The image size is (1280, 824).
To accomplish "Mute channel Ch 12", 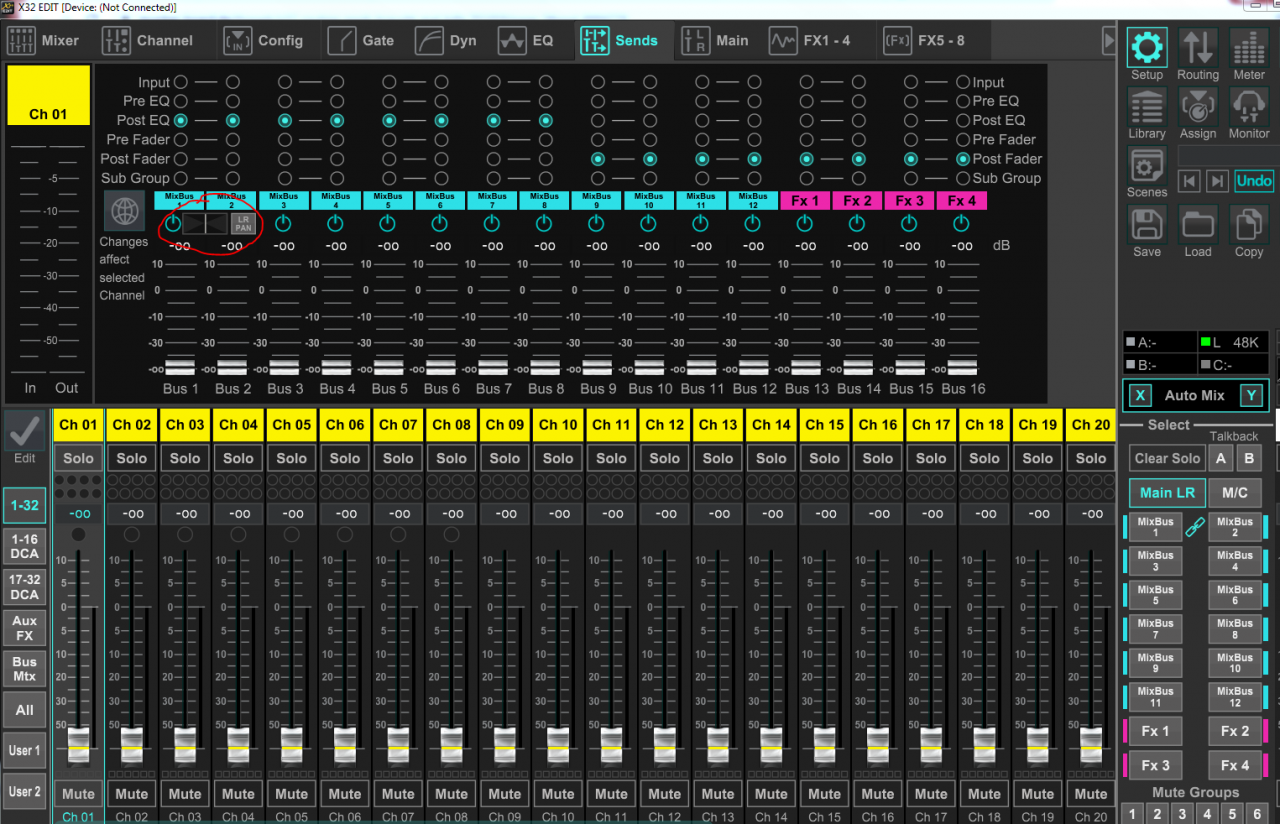I will [664, 794].
